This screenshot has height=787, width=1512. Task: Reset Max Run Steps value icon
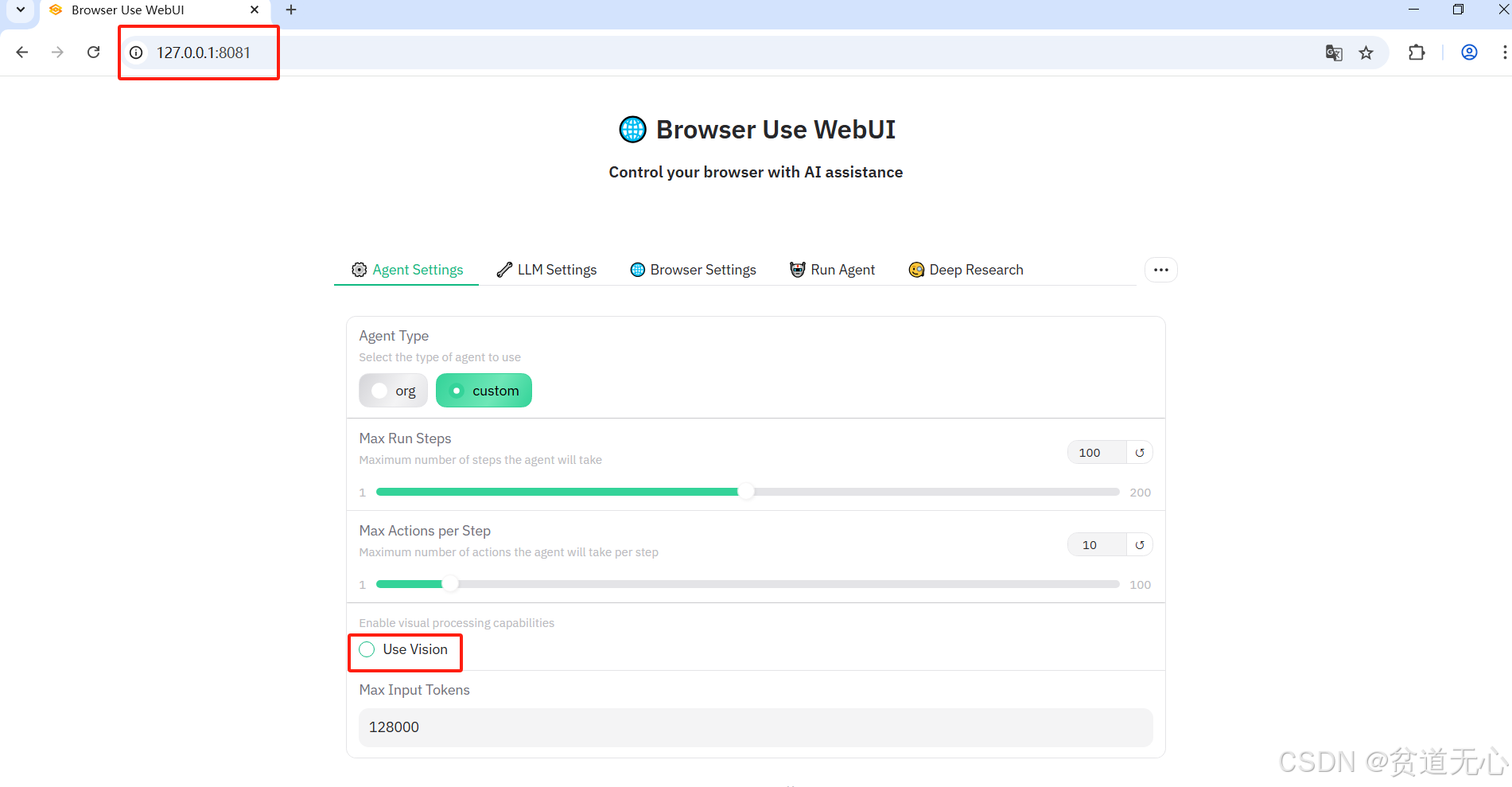pyautogui.click(x=1140, y=453)
